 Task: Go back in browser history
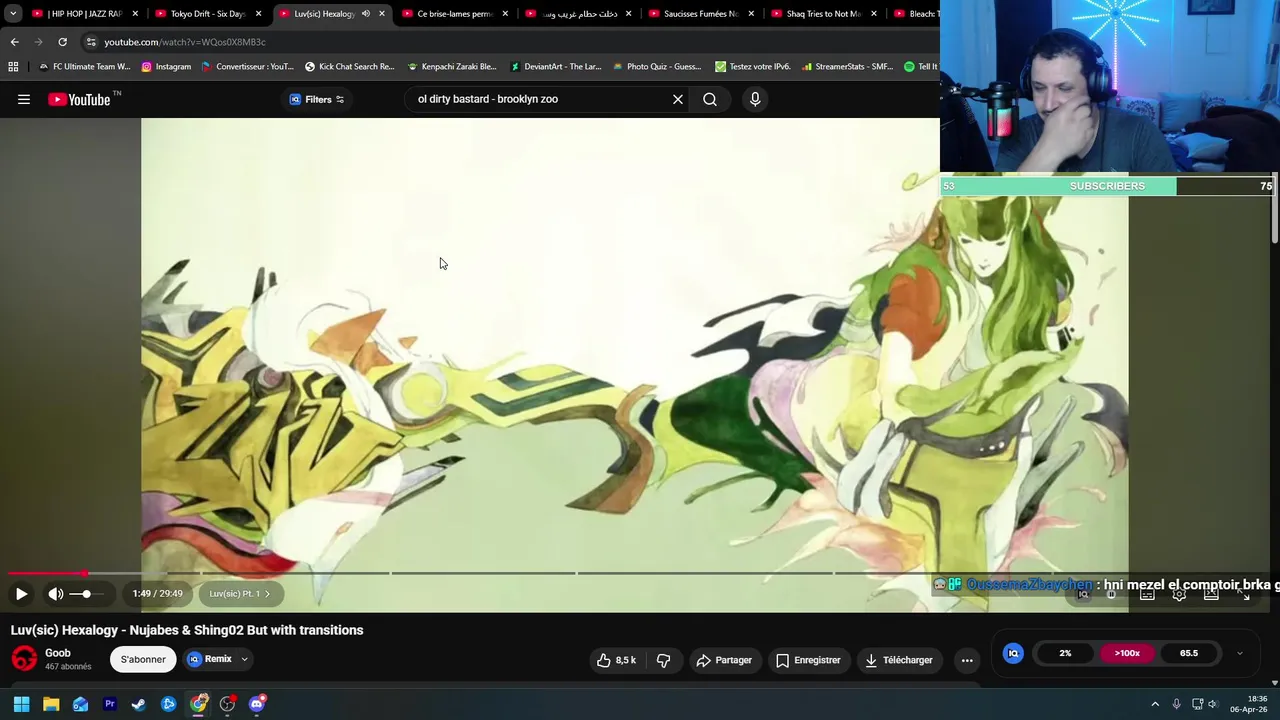point(14,42)
